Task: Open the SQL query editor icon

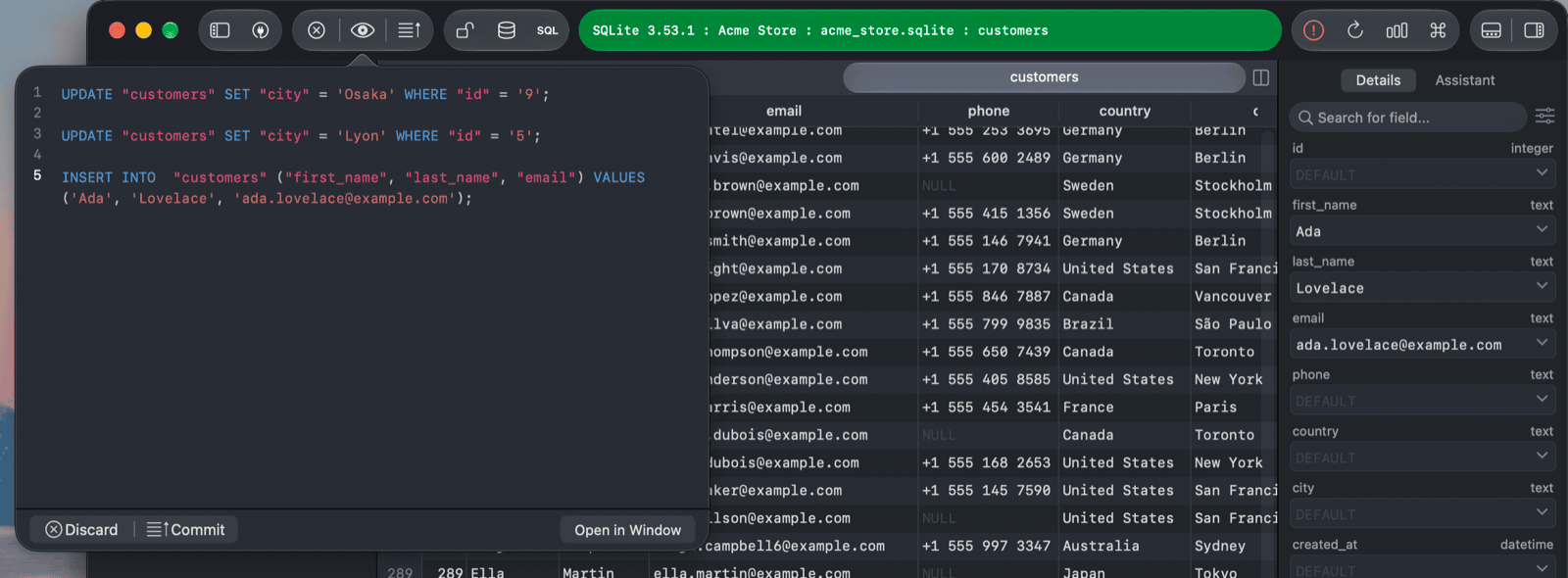Action: [548, 30]
